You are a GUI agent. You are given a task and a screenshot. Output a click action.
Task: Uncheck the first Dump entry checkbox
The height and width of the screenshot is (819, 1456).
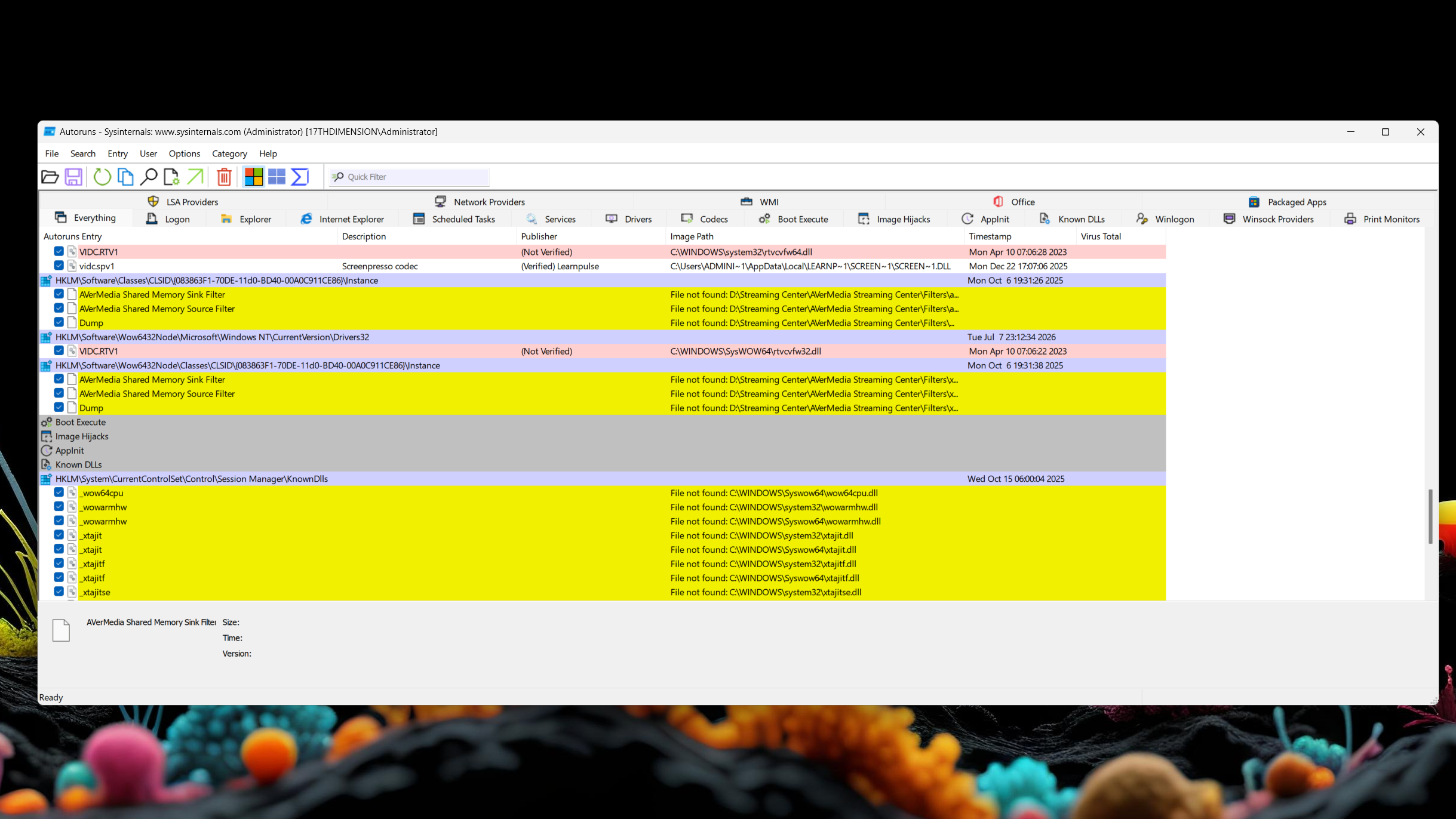click(59, 322)
